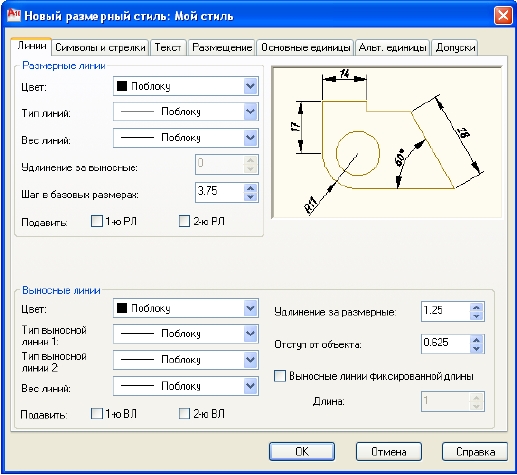Open the Текст tab
This screenshot has height=475, width=517.
point(168,47)
